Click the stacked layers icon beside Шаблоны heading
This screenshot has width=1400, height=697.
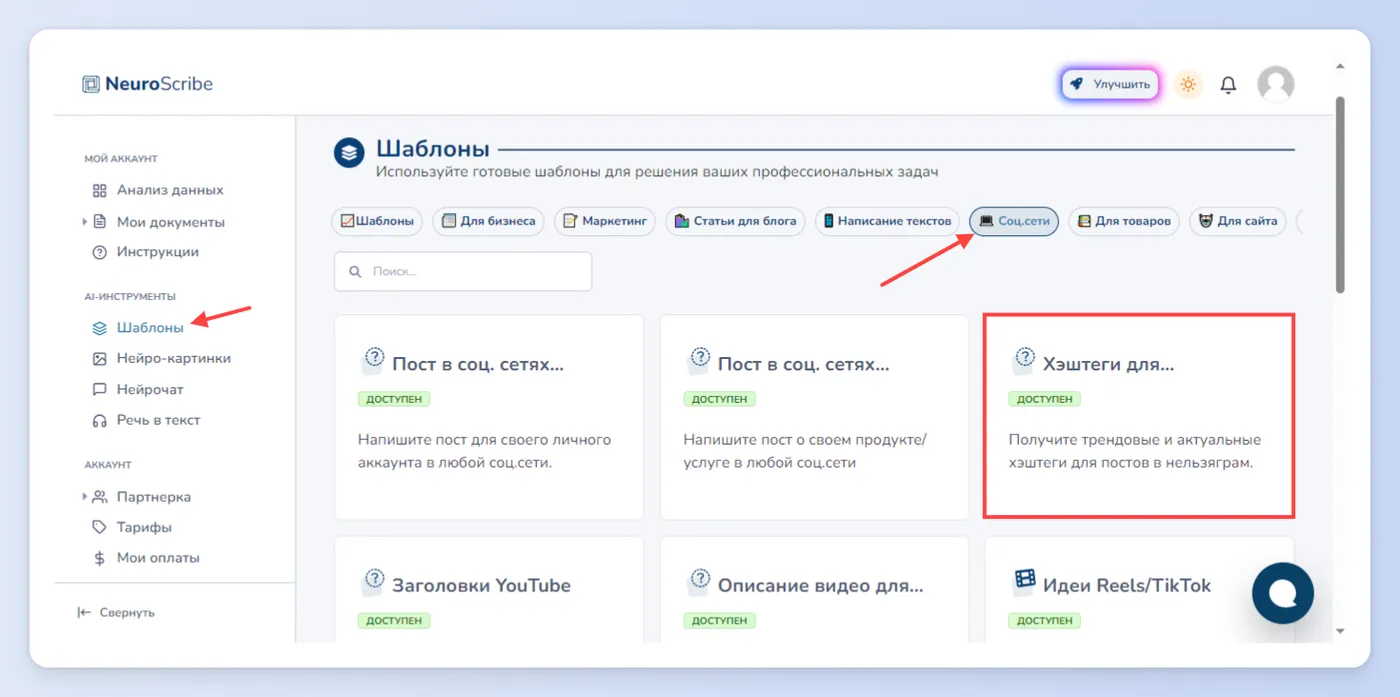click(x=349, y=154)
